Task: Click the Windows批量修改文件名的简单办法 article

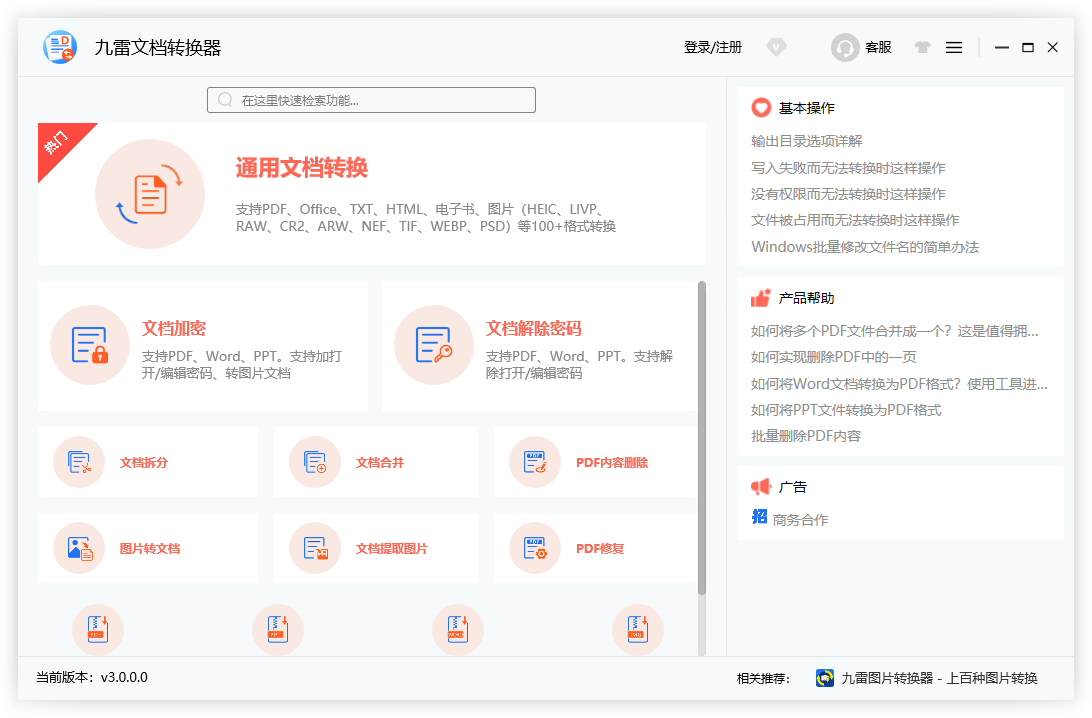Action: [864, 245]
